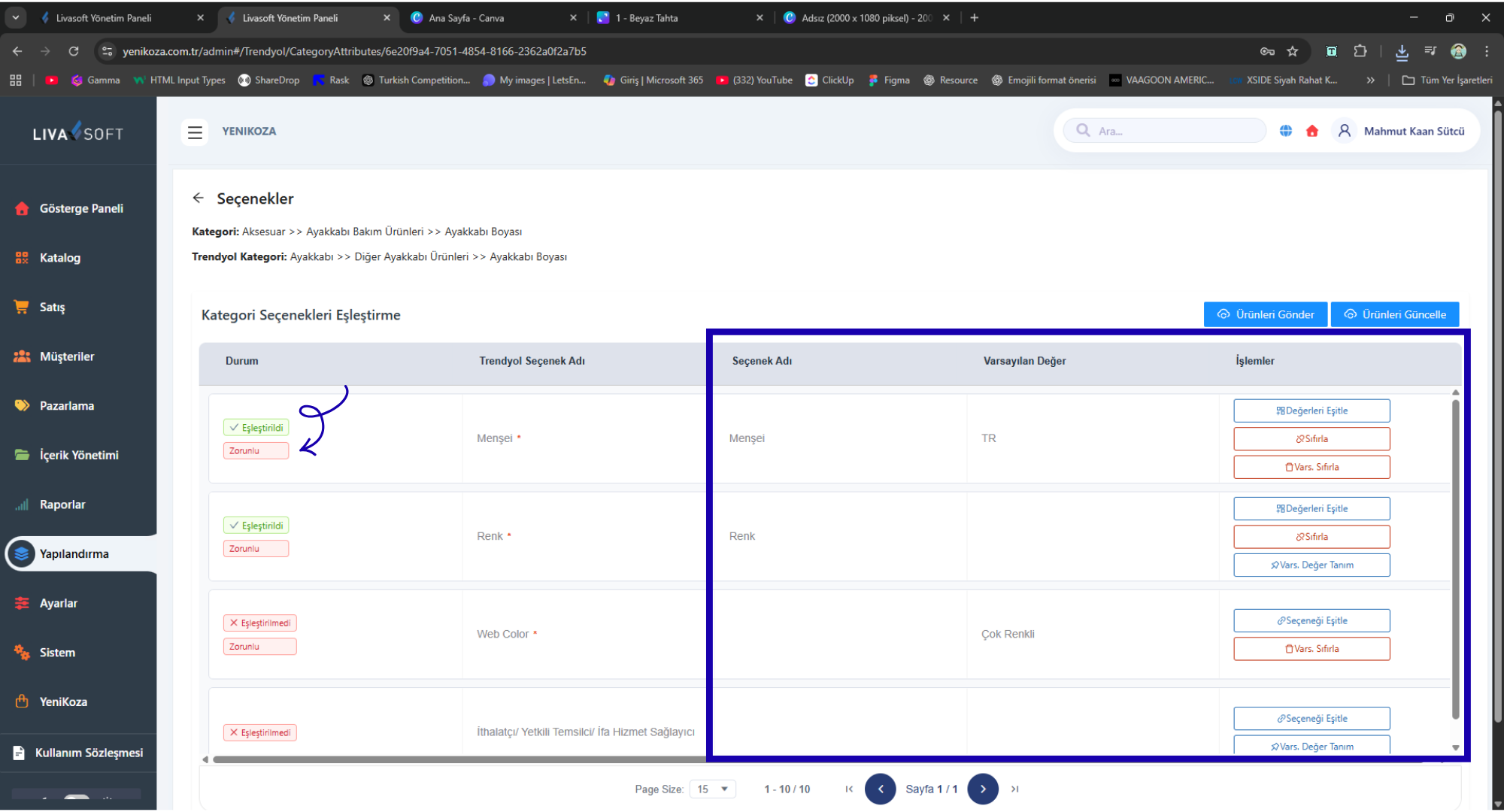The height and width of the screenshot is (812, 1504).
Task: Expand the Katalog sidebar menu
Action: click(x=60, y=258)
